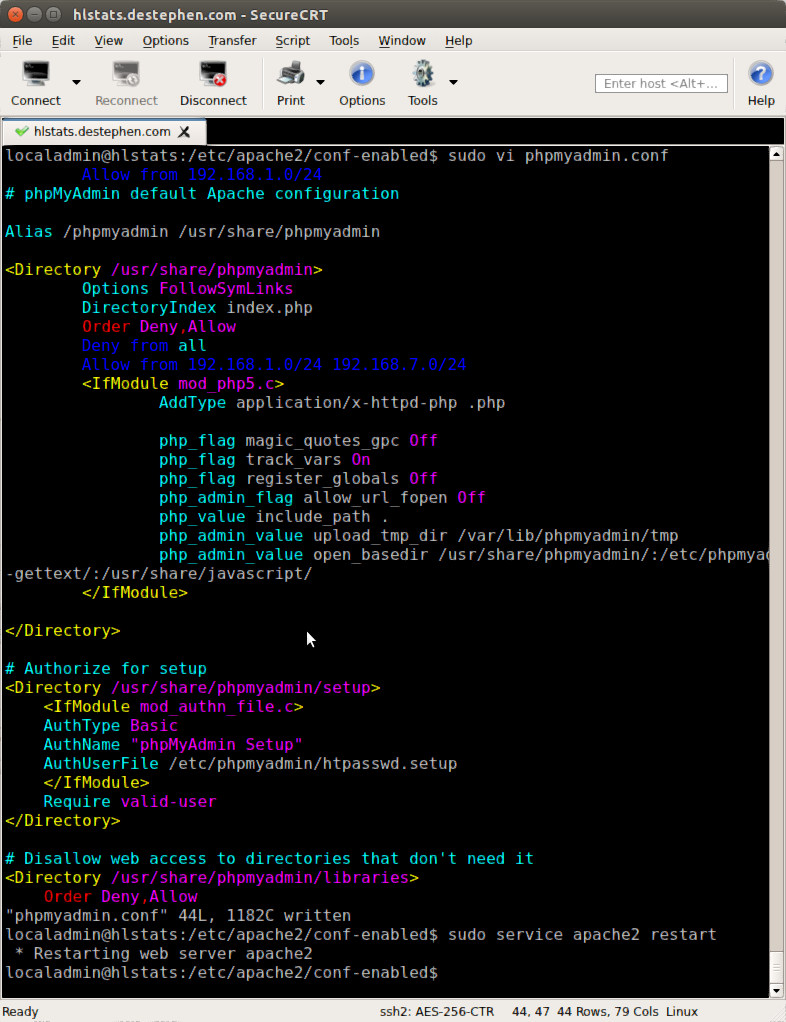Click 'php_flag track_vars On' line

click(265, 460)
